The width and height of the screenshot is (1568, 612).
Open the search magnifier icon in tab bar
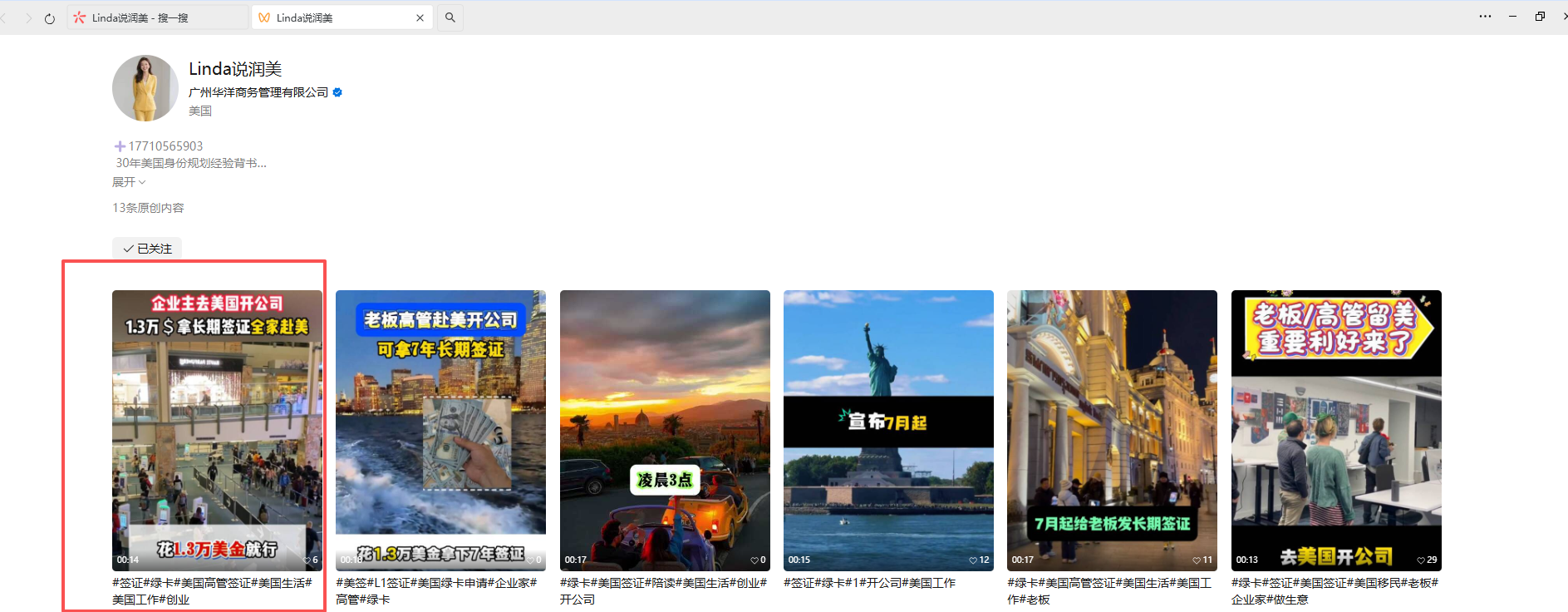[x=450, y=17]
